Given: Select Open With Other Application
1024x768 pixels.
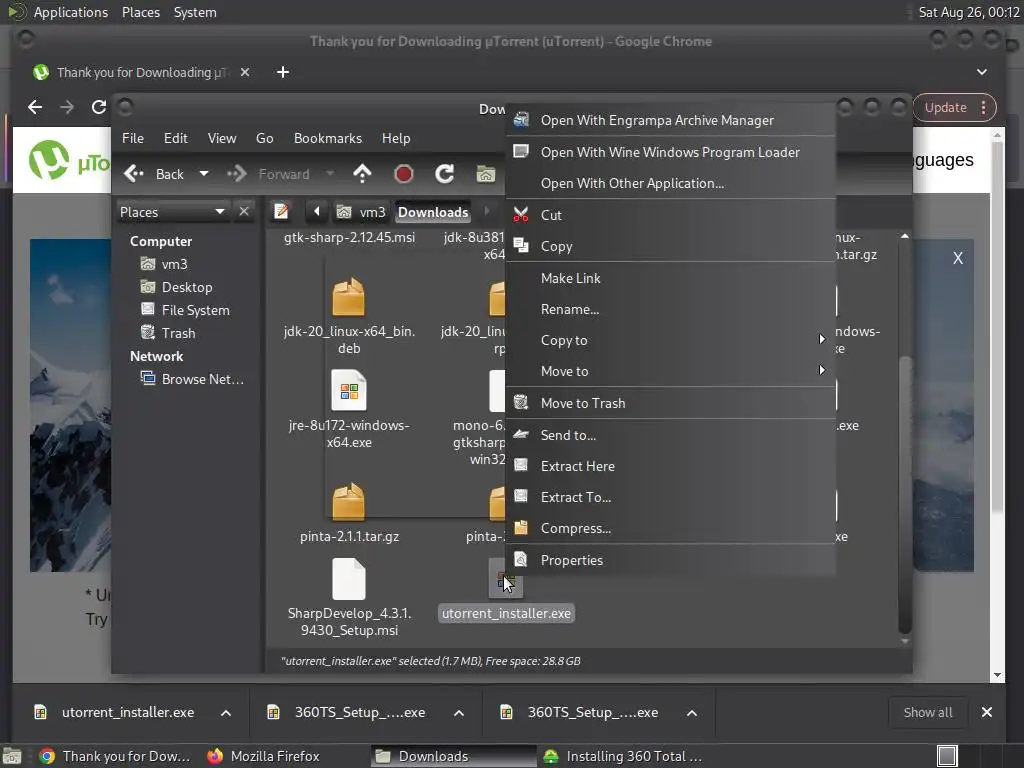Looking at the screenshot, I should click(x=671, y=184).
